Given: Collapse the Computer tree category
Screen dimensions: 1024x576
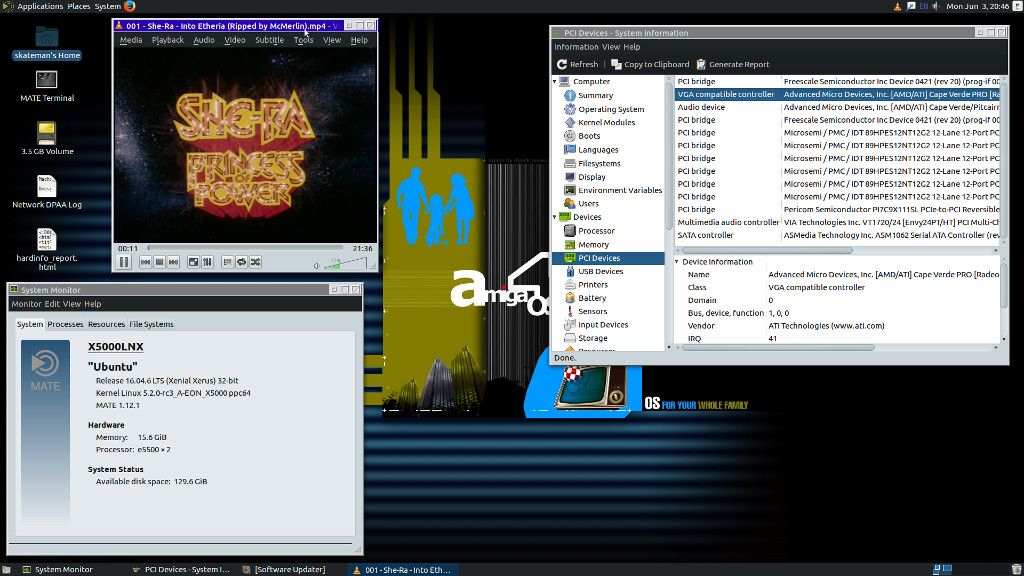Looking at the screenshot, I should (x=555, y=82).
